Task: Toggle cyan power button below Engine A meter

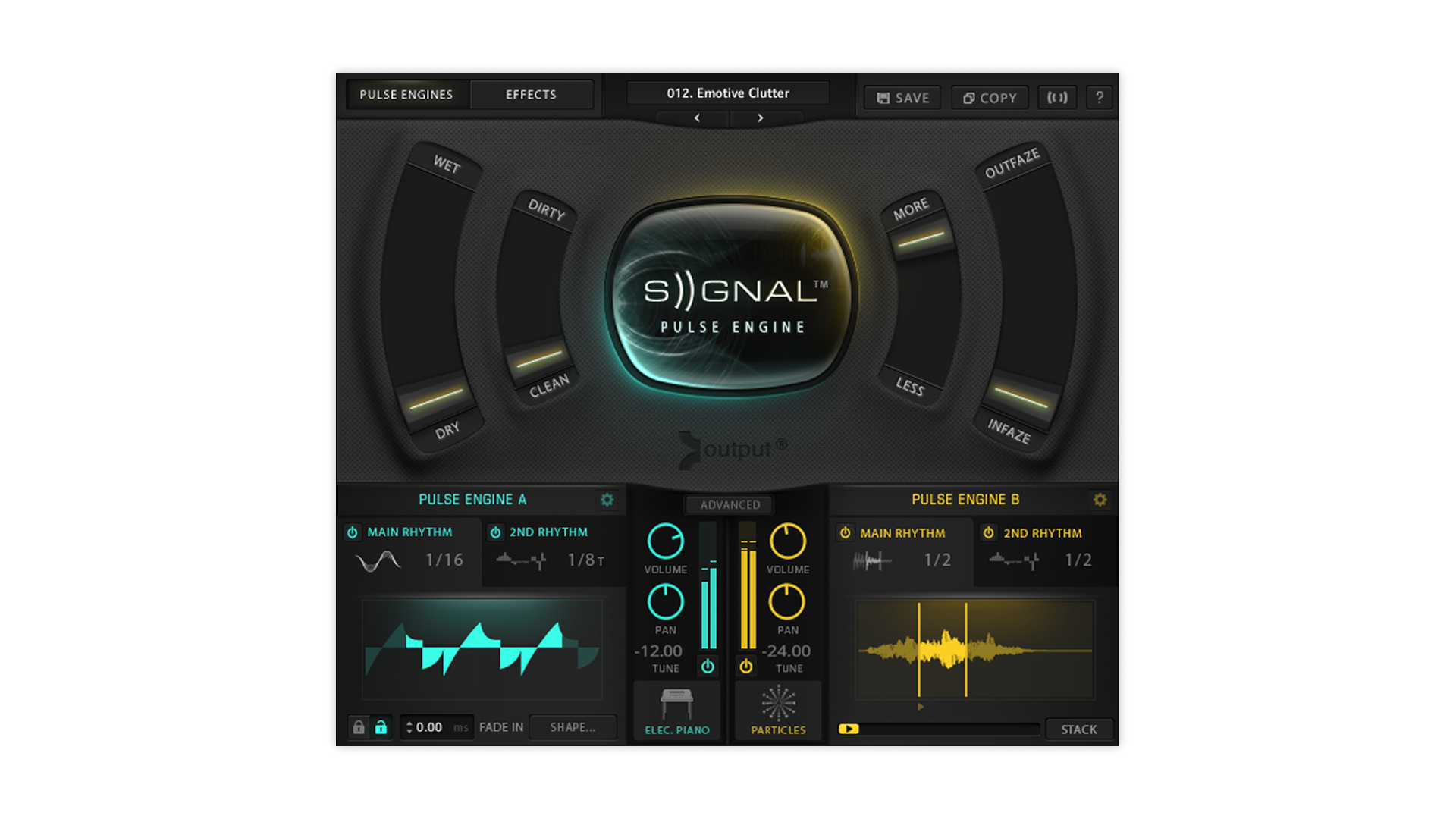Action: click(x=708, y=667)
